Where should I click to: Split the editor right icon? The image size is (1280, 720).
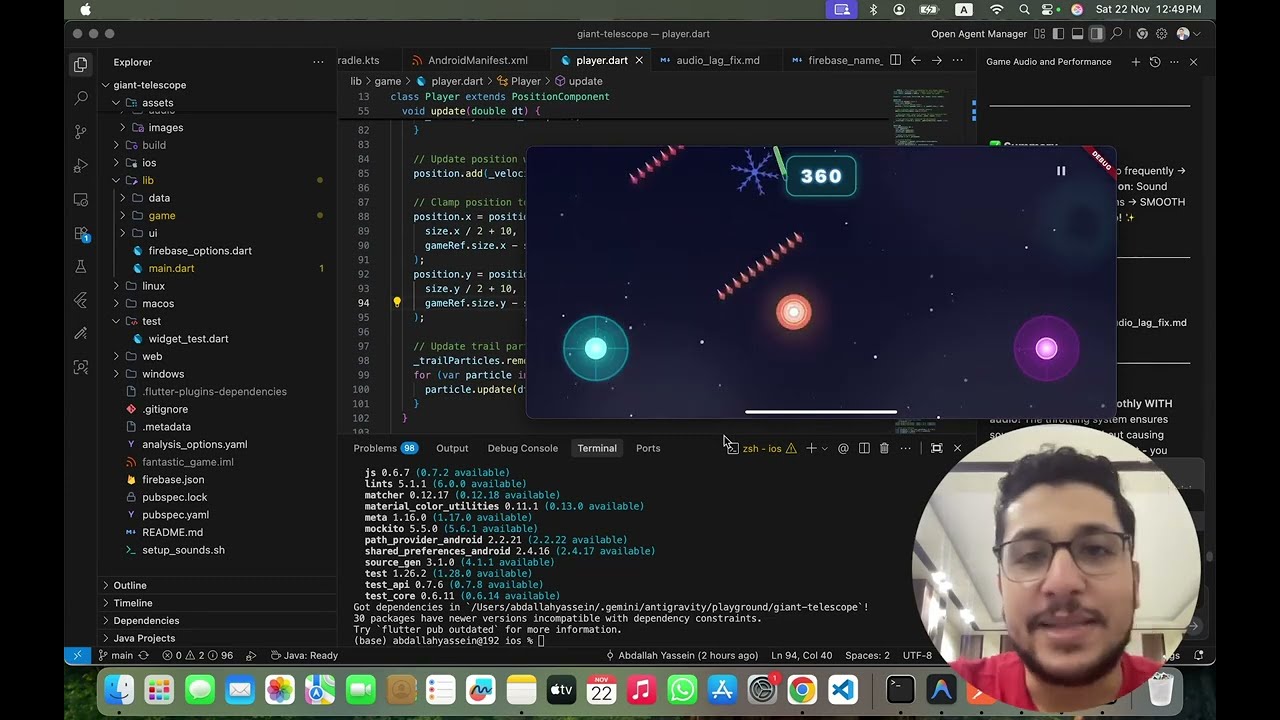[x=895, y=60]
